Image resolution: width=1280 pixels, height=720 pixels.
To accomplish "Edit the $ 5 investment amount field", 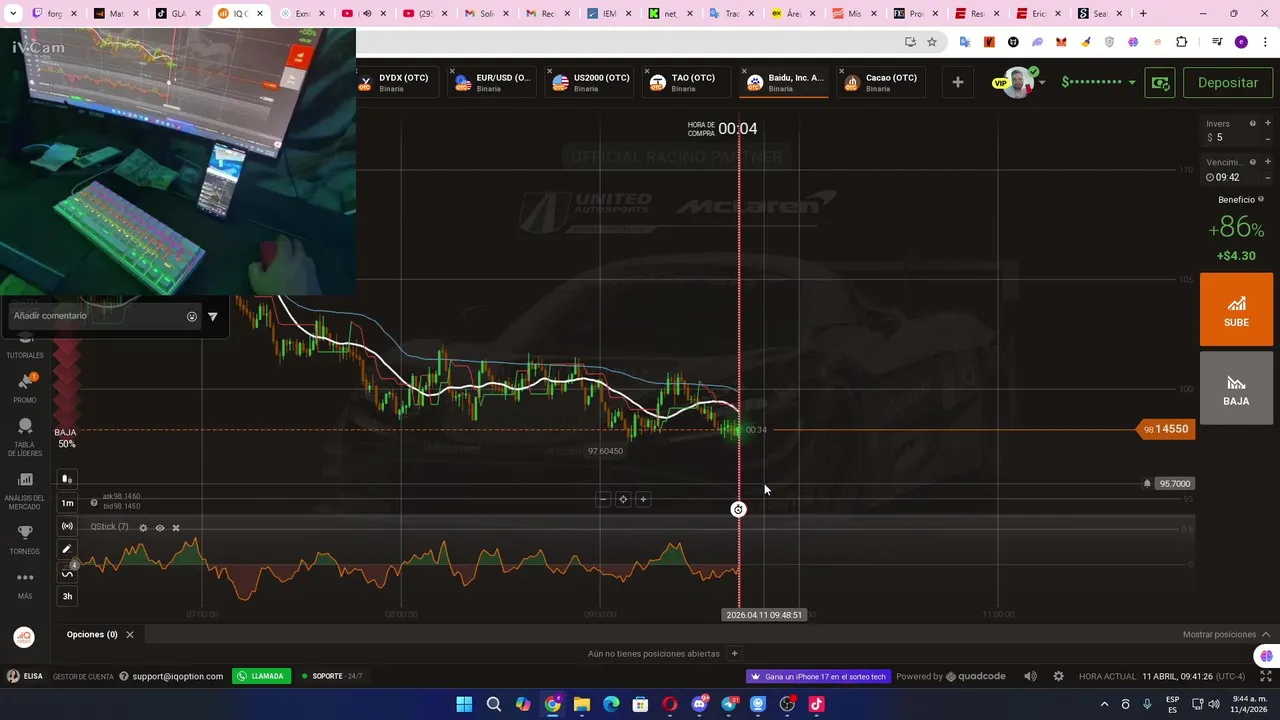I will pos(1230,138).
